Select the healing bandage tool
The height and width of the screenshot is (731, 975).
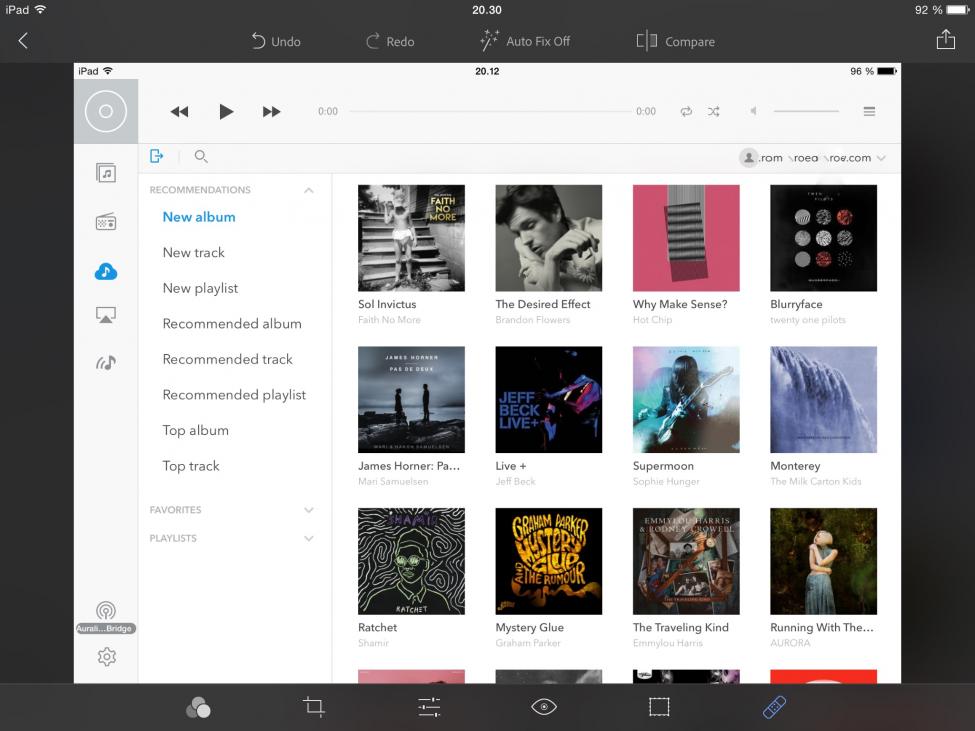click(x=774, y=707)
